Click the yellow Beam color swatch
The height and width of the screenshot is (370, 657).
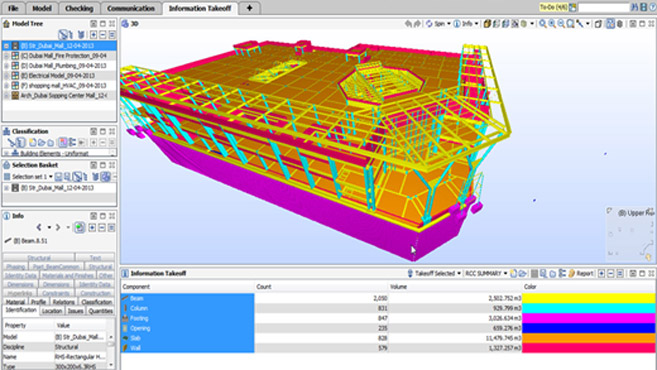click(x=588, y=298)
